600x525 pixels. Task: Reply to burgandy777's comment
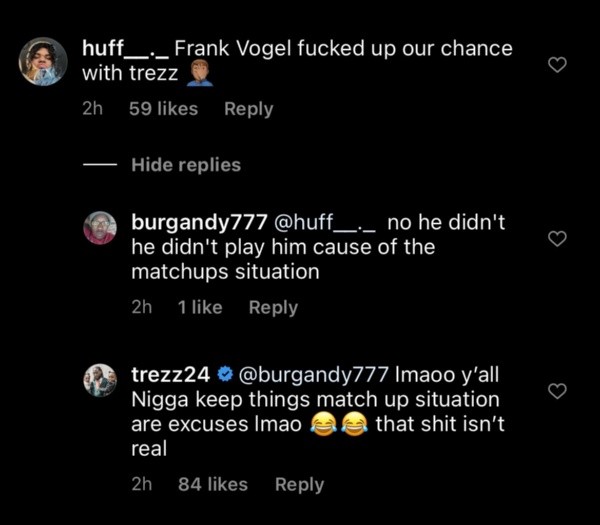coord(273,308)
